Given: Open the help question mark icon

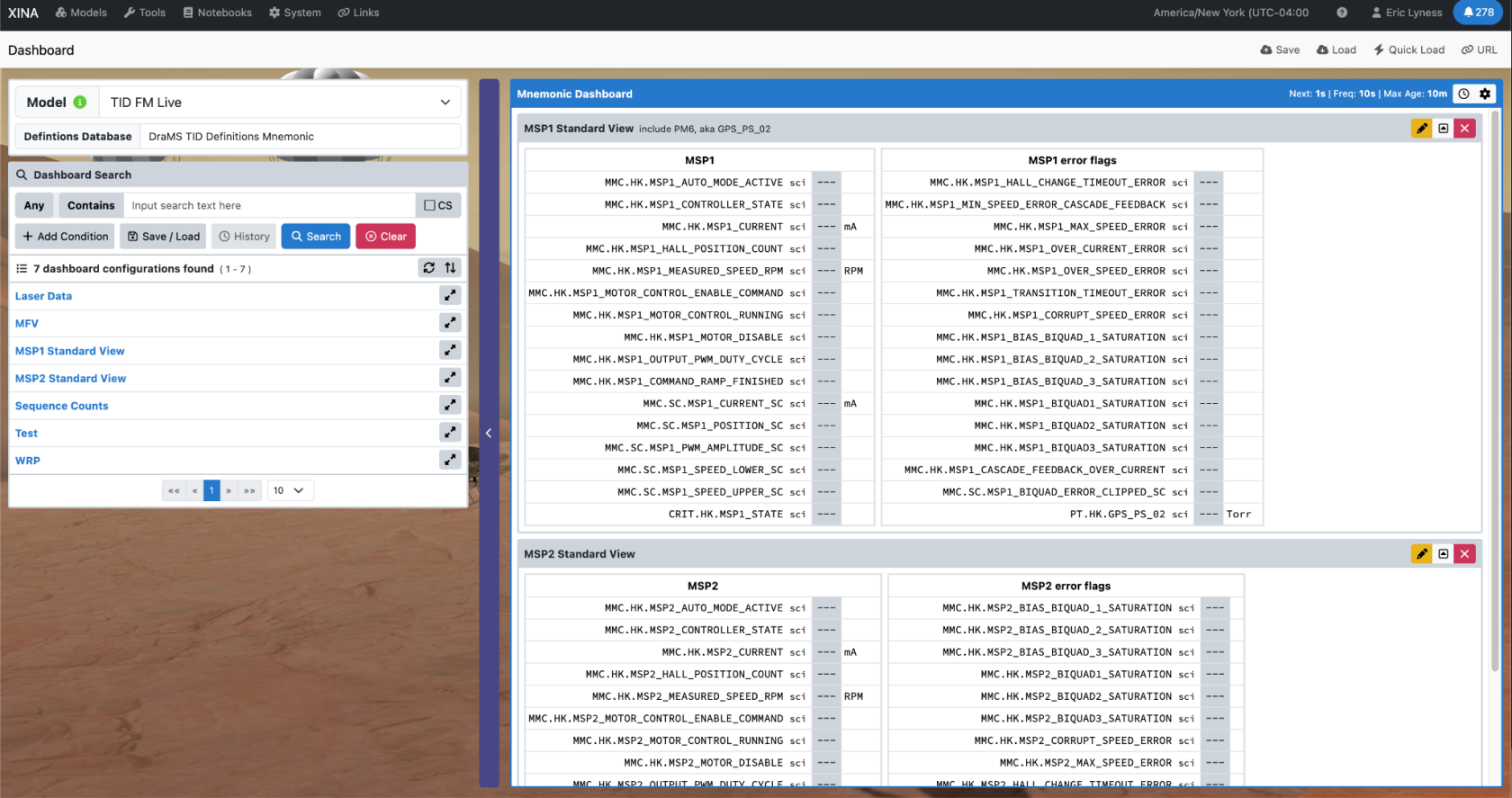Looking at the screenshot, I should (x=1342, y=13).
